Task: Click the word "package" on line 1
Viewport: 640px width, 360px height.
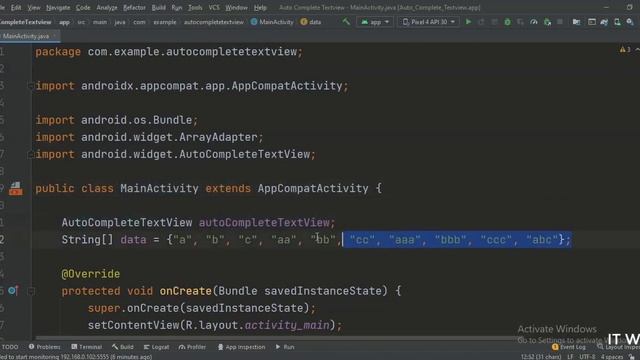Action: pos(58,52)
